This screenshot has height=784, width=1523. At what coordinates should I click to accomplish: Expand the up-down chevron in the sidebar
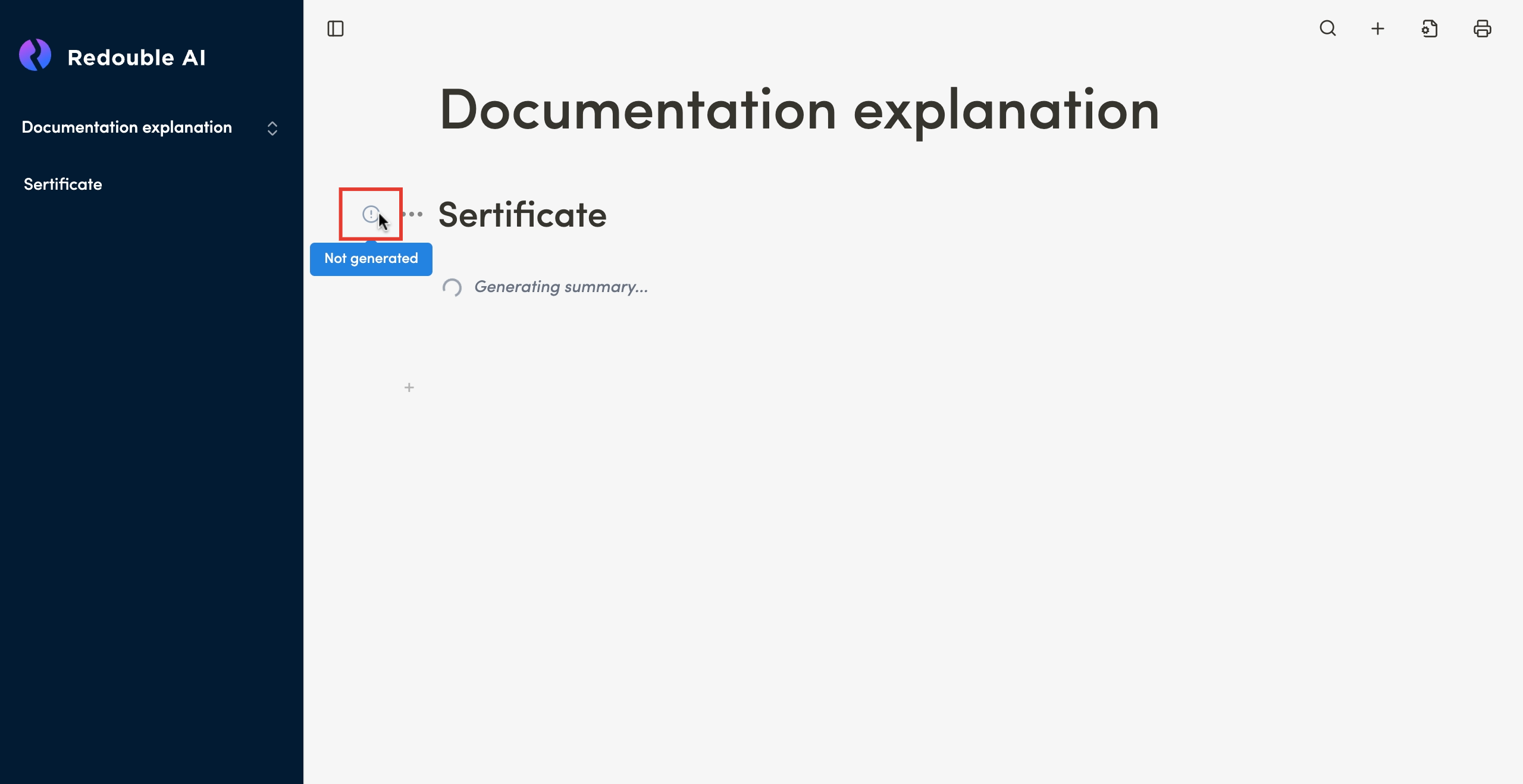tap(272, 128)
